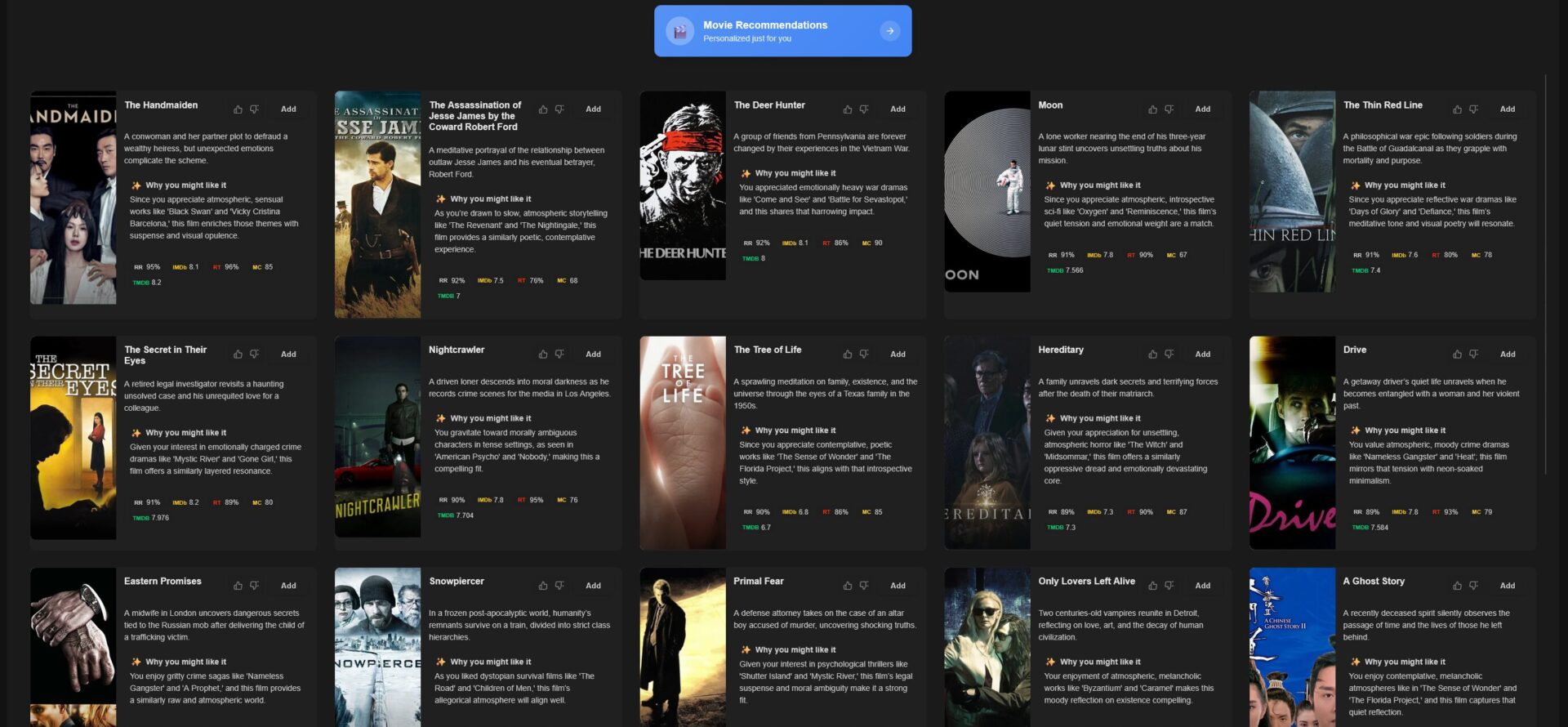Thumbs up Nightcrawler
The height and width of the screenshot is (727, 1568).
pos(543,355)
